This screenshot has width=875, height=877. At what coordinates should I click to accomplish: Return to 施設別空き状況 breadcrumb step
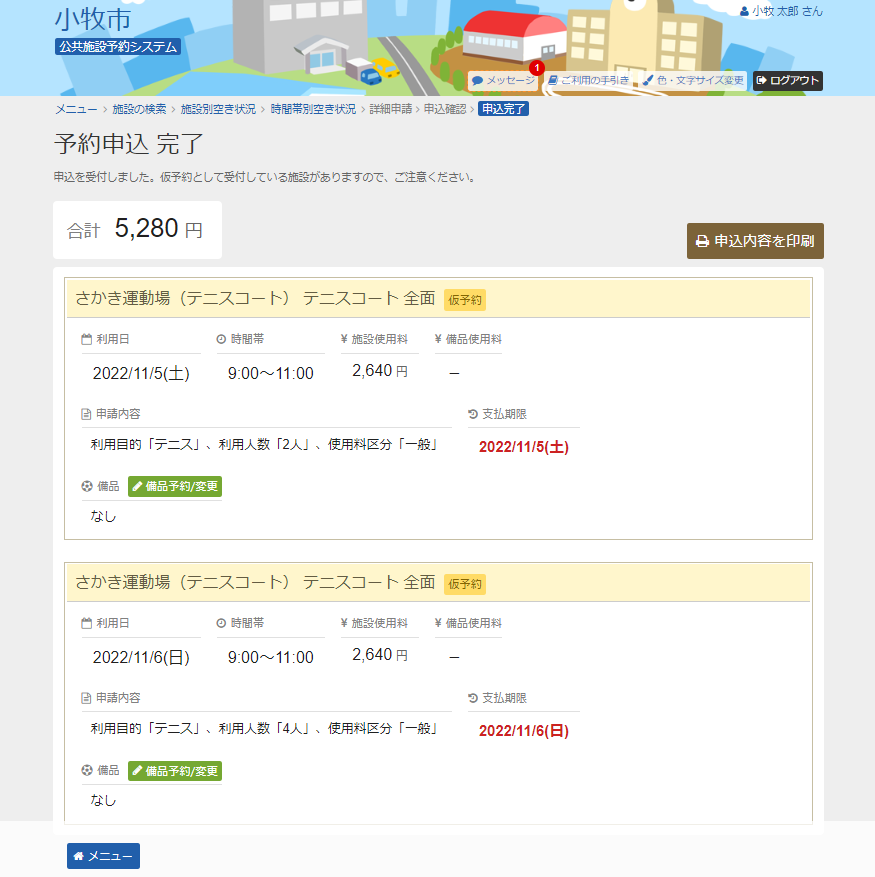click(x=218, y=109)
